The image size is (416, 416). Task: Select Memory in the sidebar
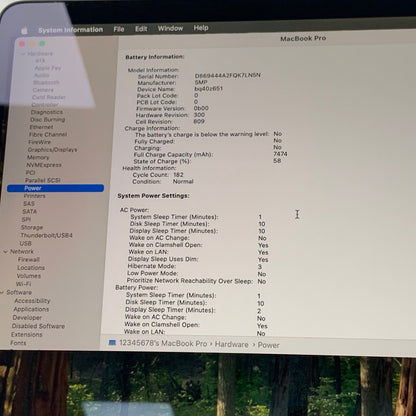pos(38,157)
